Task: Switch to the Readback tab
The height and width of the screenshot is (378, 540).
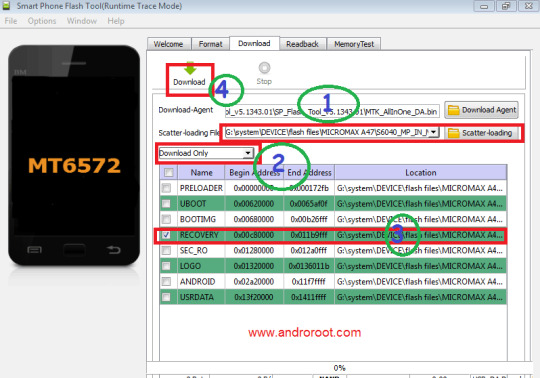Action: 302,44
